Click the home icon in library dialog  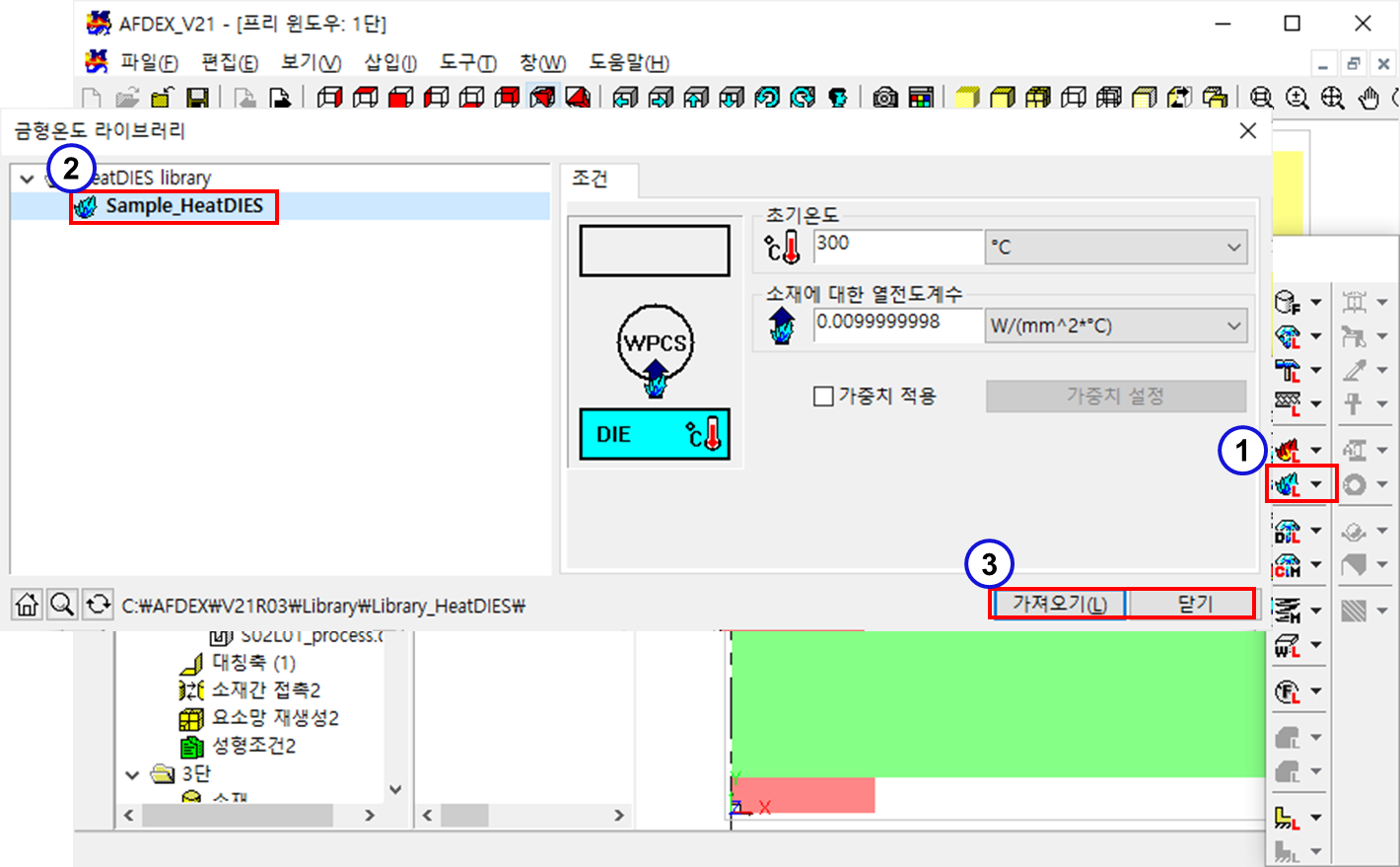pyautogui.click(x=28, y=605)
